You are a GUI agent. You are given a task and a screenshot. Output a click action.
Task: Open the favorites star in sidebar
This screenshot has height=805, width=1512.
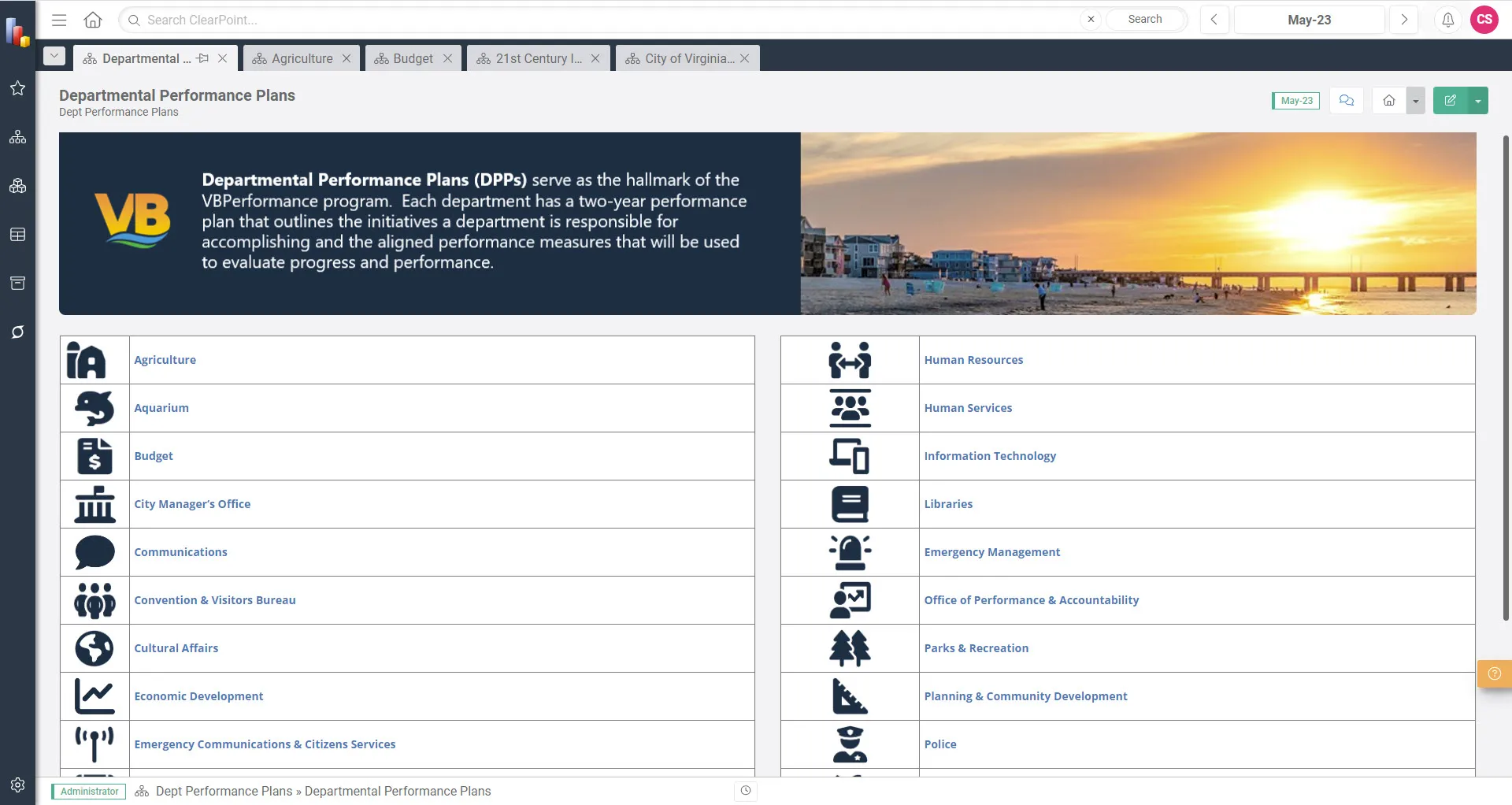[17, 88]
